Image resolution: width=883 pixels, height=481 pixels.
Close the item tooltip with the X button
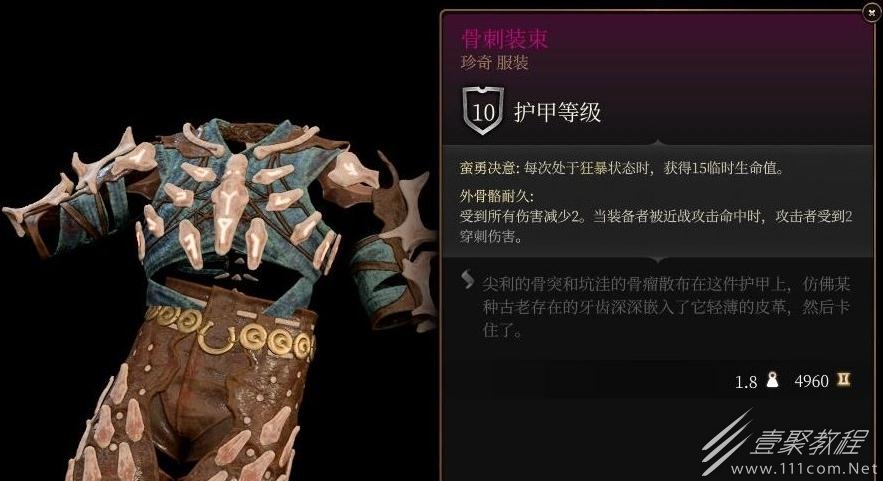coord(869,14)
